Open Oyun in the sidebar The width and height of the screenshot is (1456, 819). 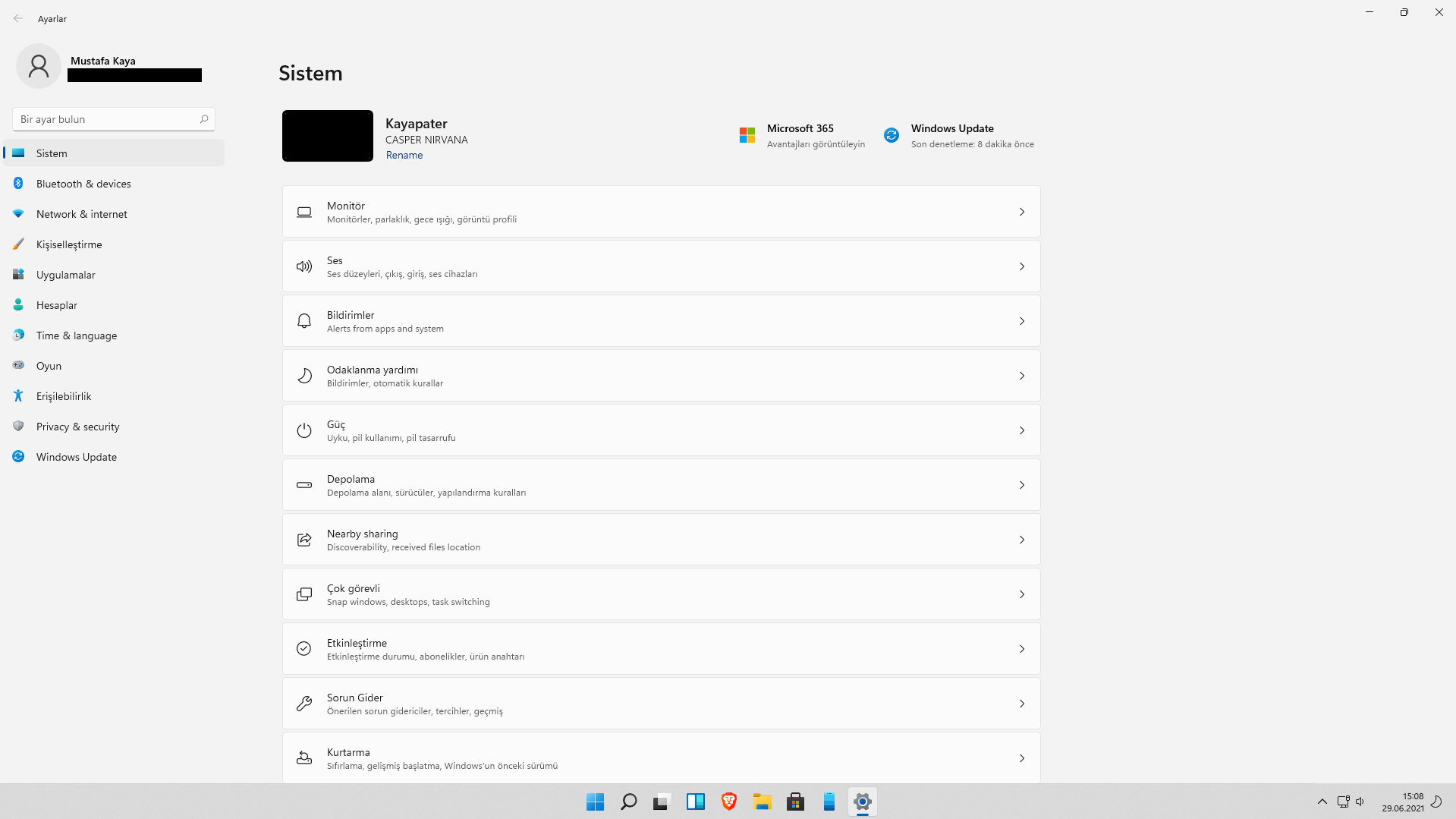(x=115, y=366)
